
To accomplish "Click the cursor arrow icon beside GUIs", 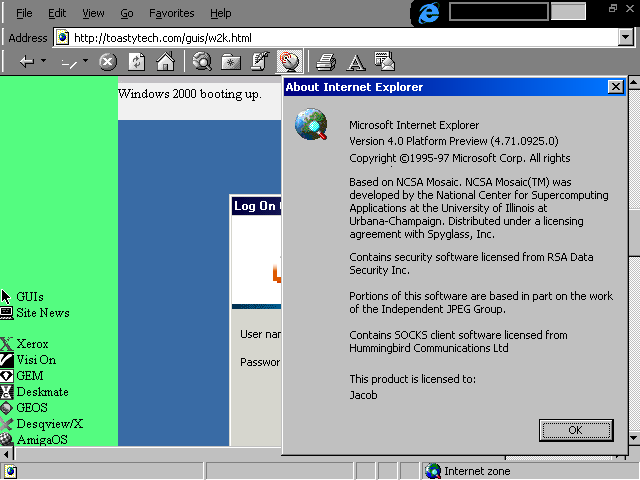I will 6,297.
